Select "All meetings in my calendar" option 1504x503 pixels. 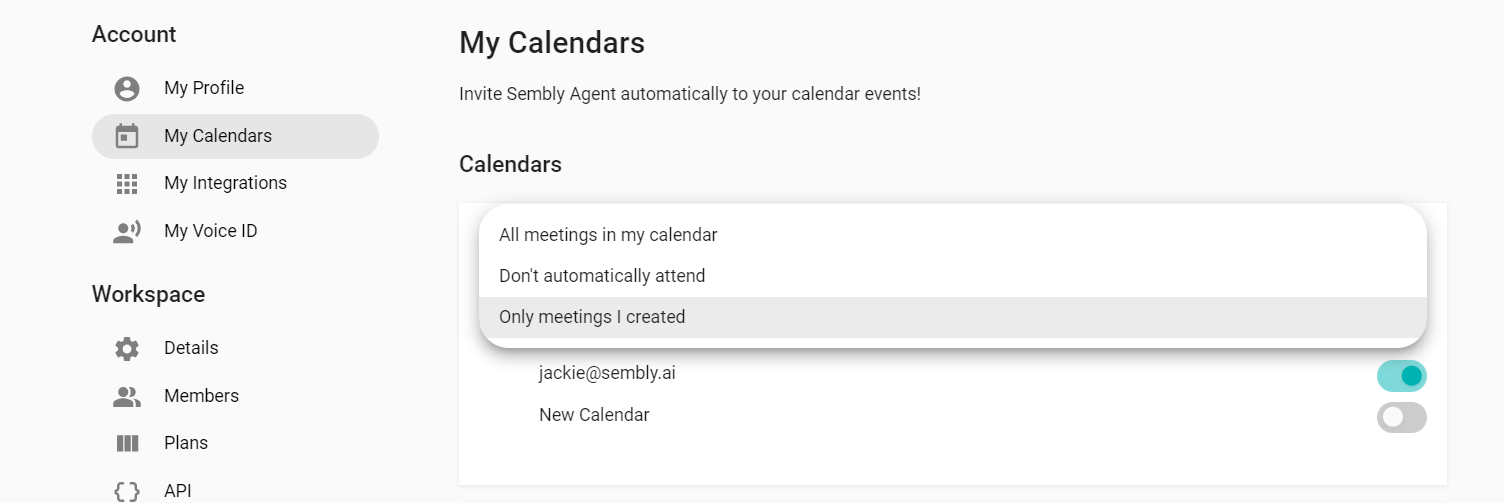pyautogui.click(x=608, y=235)
